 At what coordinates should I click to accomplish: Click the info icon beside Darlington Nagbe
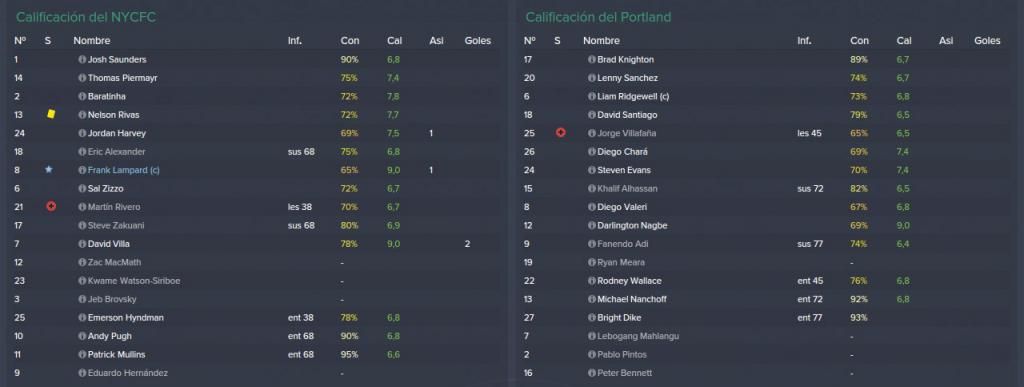(592, 226)
